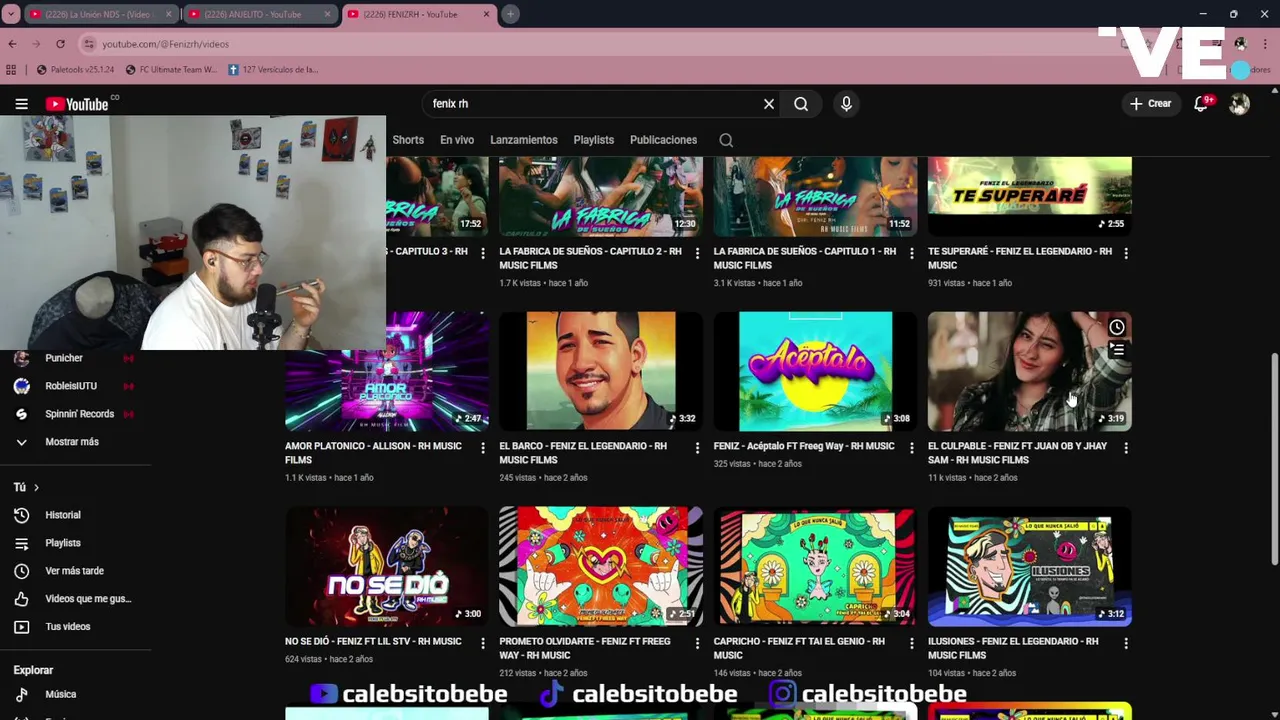This screenshot has height=720, width=1280.
Task: Add EL CULPABLE to Watch Later clock
Action: click(1117, 327)
